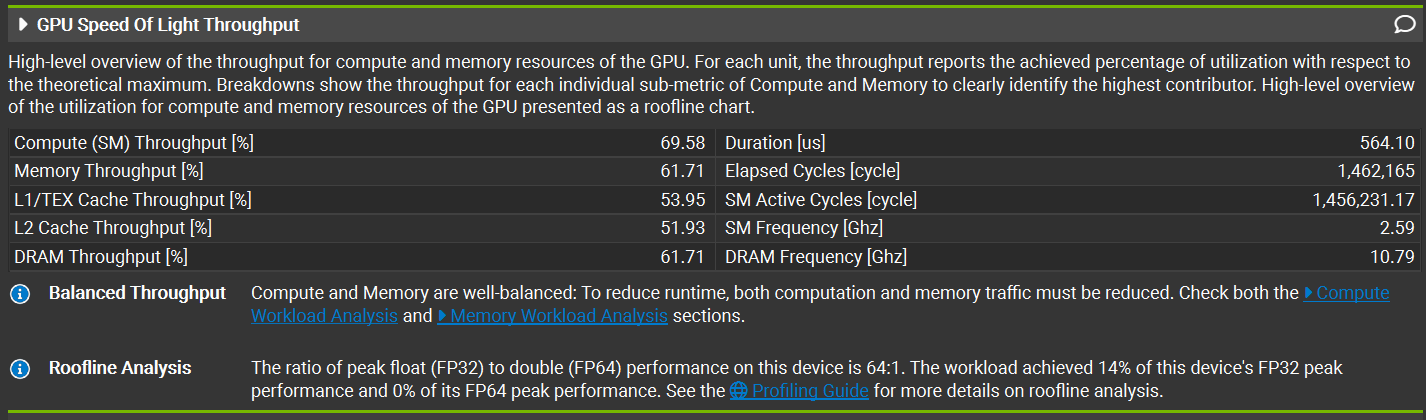Select the DRAM Frequency row
The width and height of the screenshot is (1426, 420).
click(x=1068, y=257)
